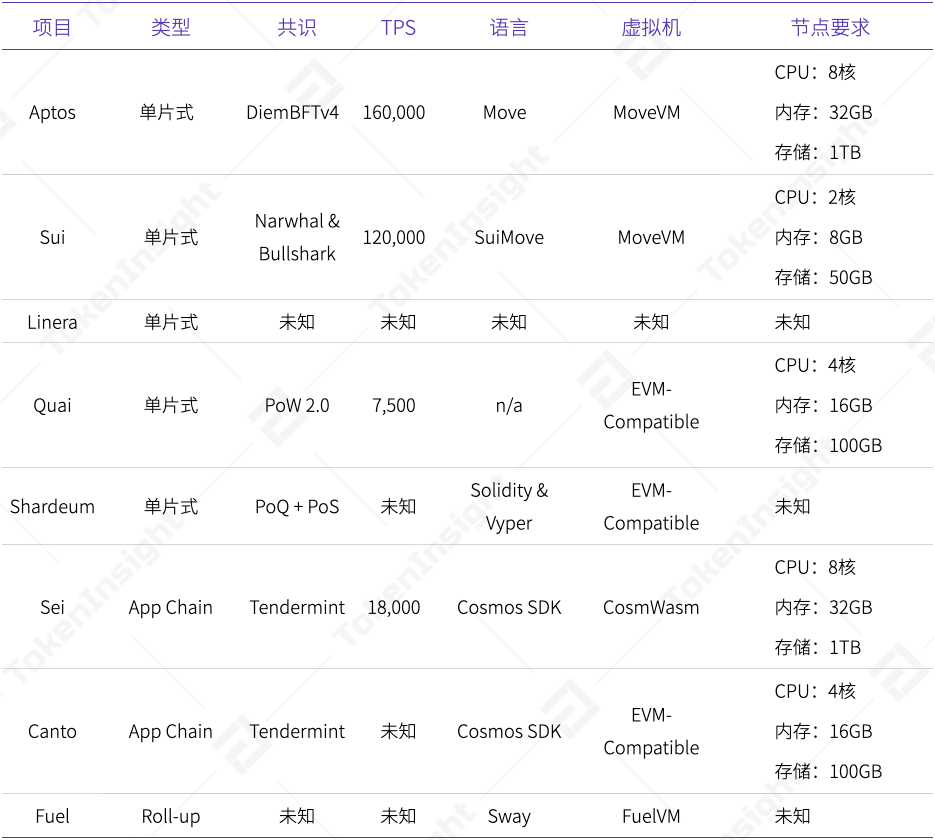Click 存储: 1TB in the Aptos row

coord(817,153)
